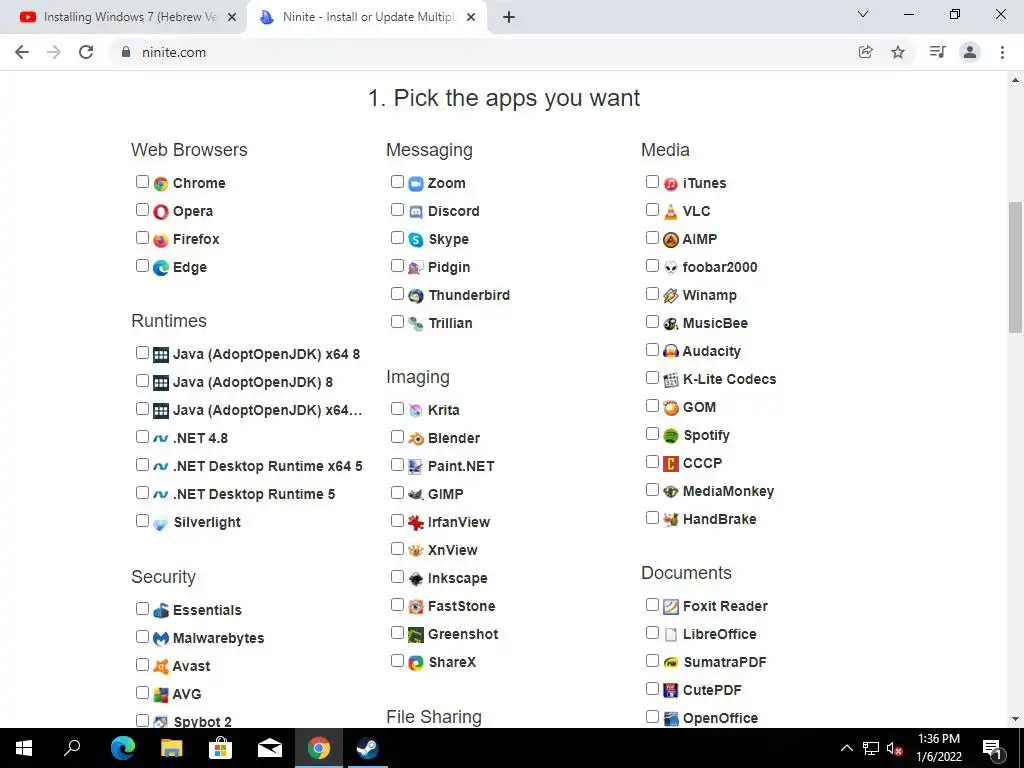The height and width of the screenshot is (768, 1024).
Task: Click the Inkscape logo icon
Action: 416,579
